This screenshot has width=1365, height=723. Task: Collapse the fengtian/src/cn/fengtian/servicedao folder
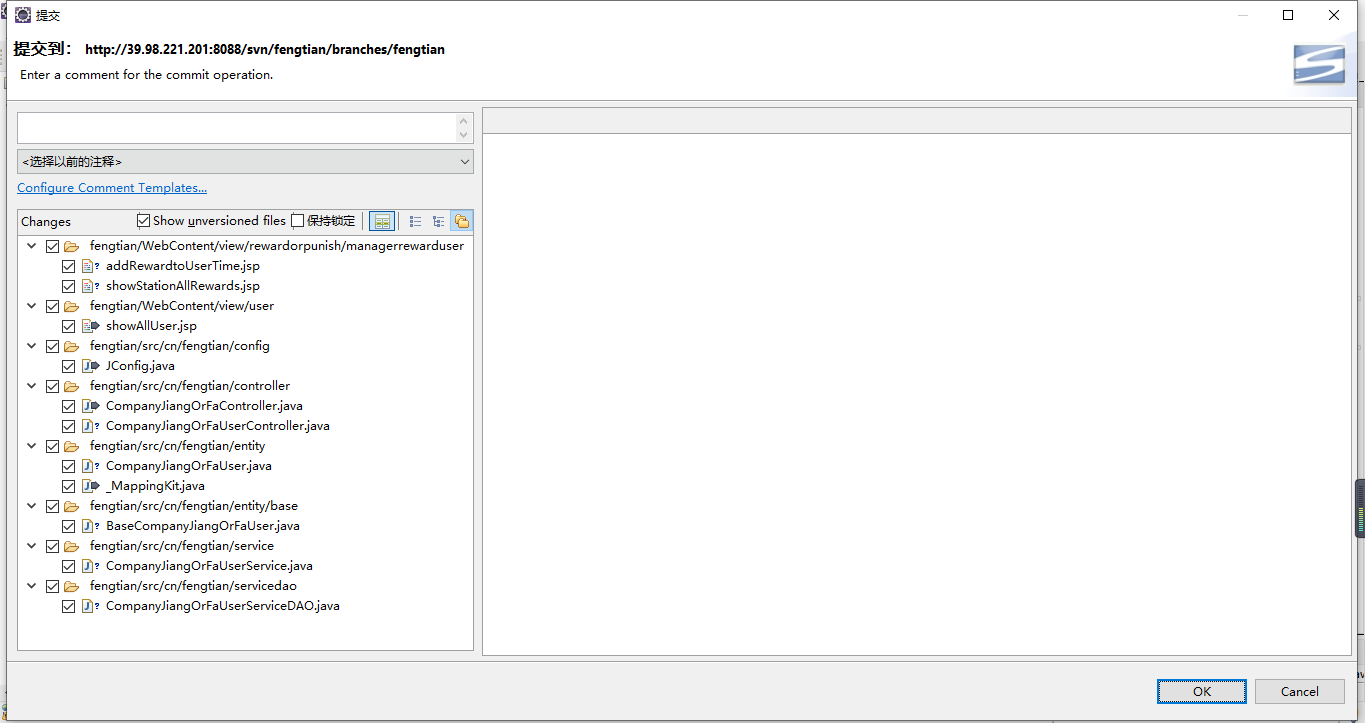click(x=32, y=586)
